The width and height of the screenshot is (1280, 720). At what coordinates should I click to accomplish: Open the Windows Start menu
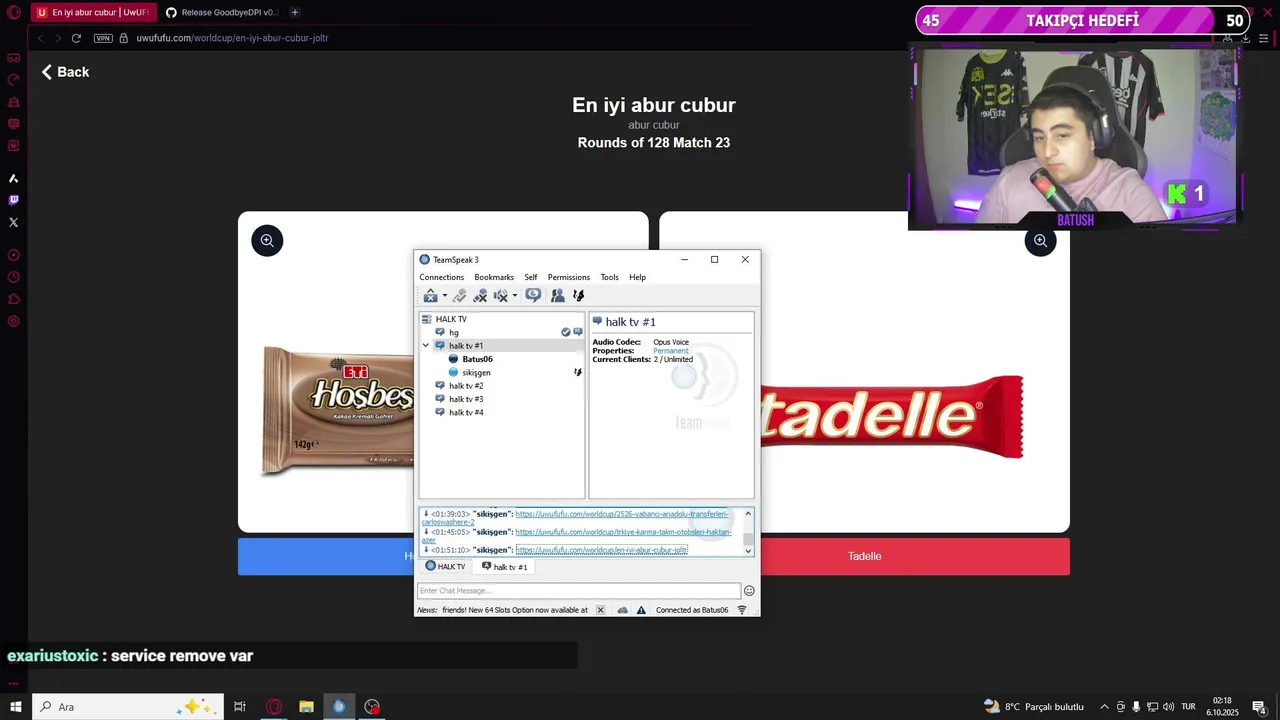15,707
